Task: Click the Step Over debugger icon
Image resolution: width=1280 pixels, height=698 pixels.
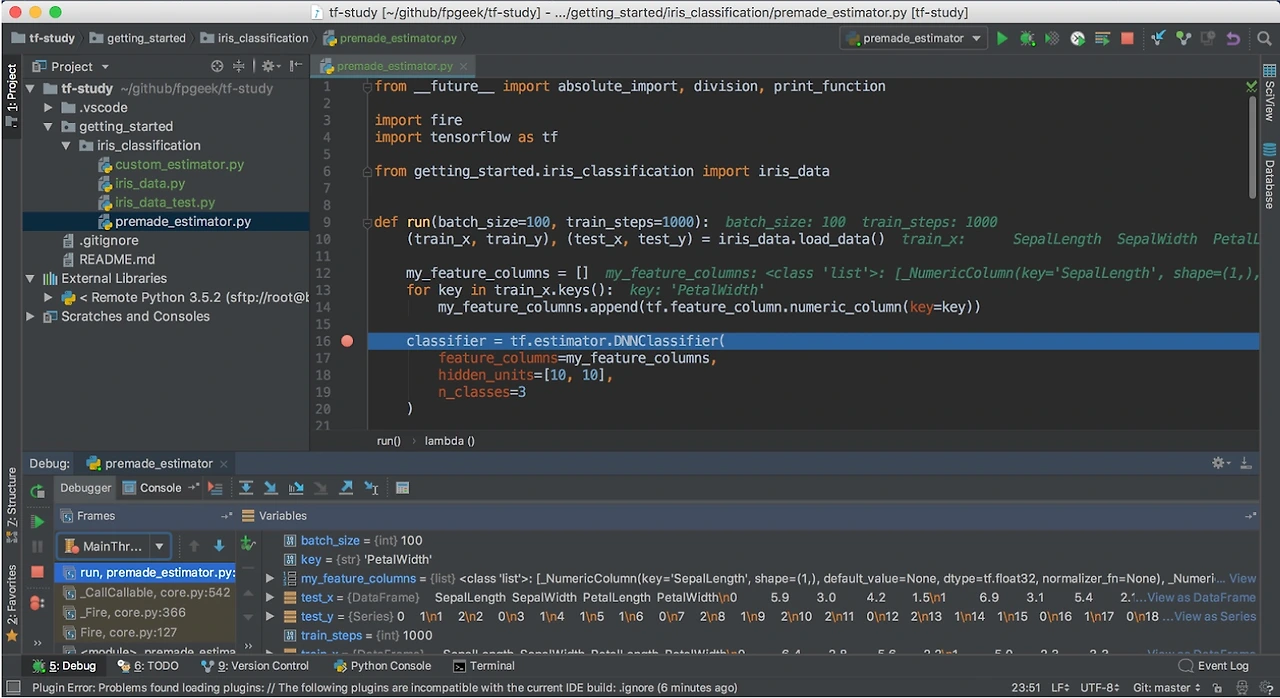Action: coord(246,488)
